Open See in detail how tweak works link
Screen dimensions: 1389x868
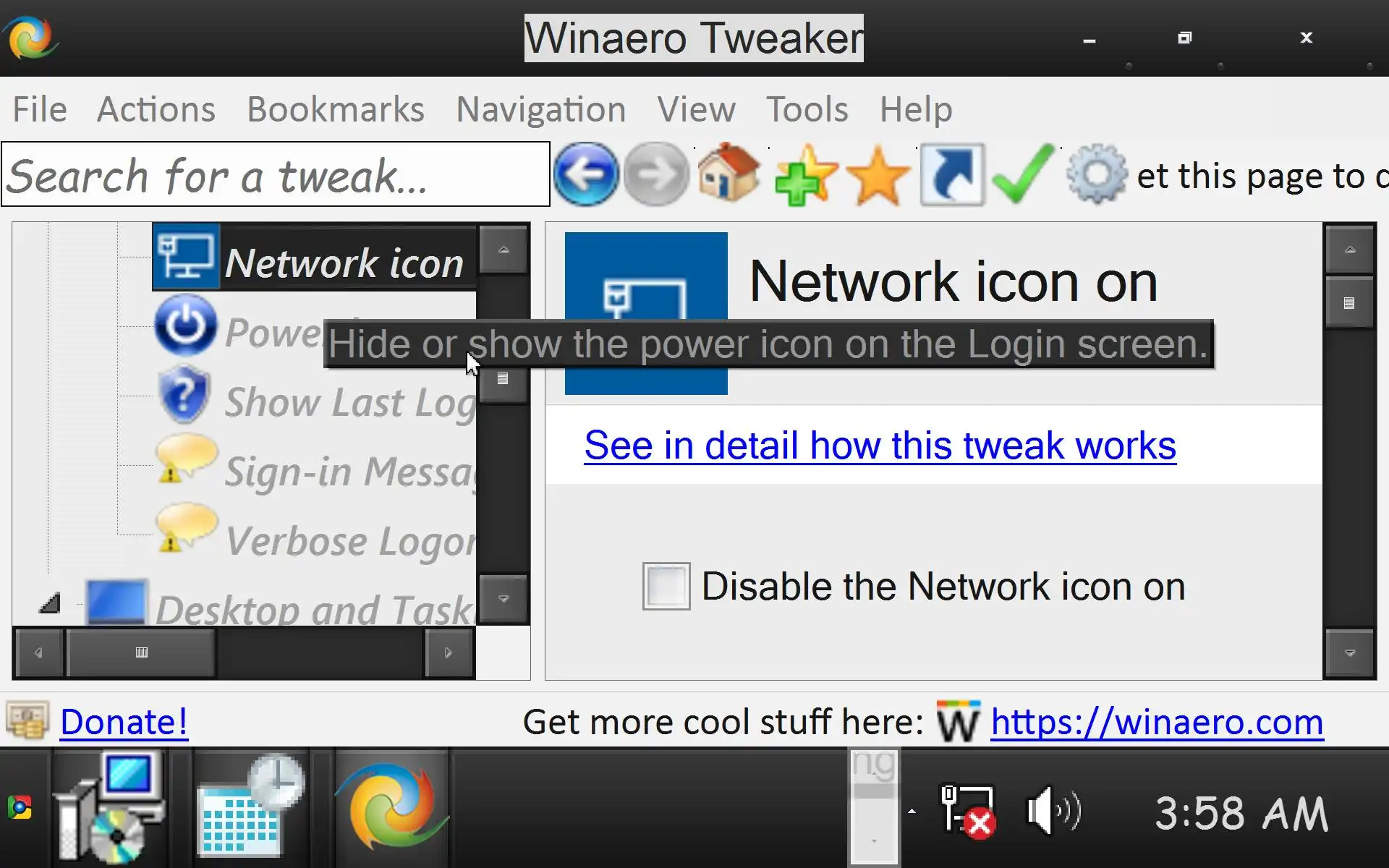880,445
